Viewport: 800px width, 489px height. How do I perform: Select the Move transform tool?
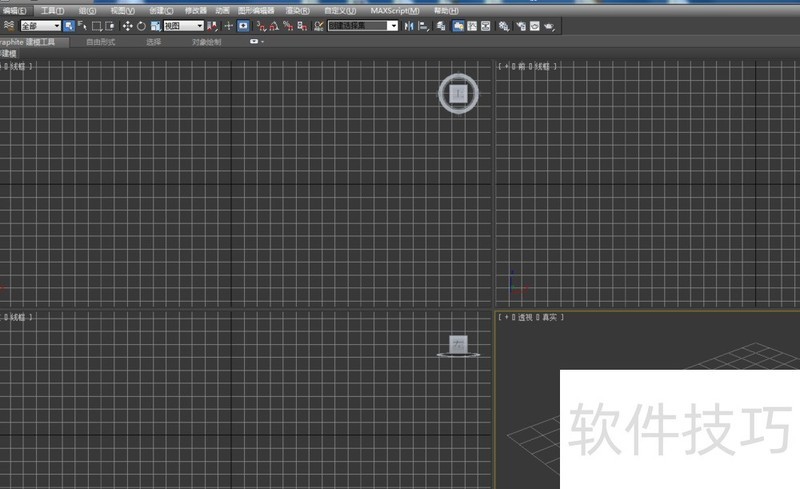click(127, 25)
